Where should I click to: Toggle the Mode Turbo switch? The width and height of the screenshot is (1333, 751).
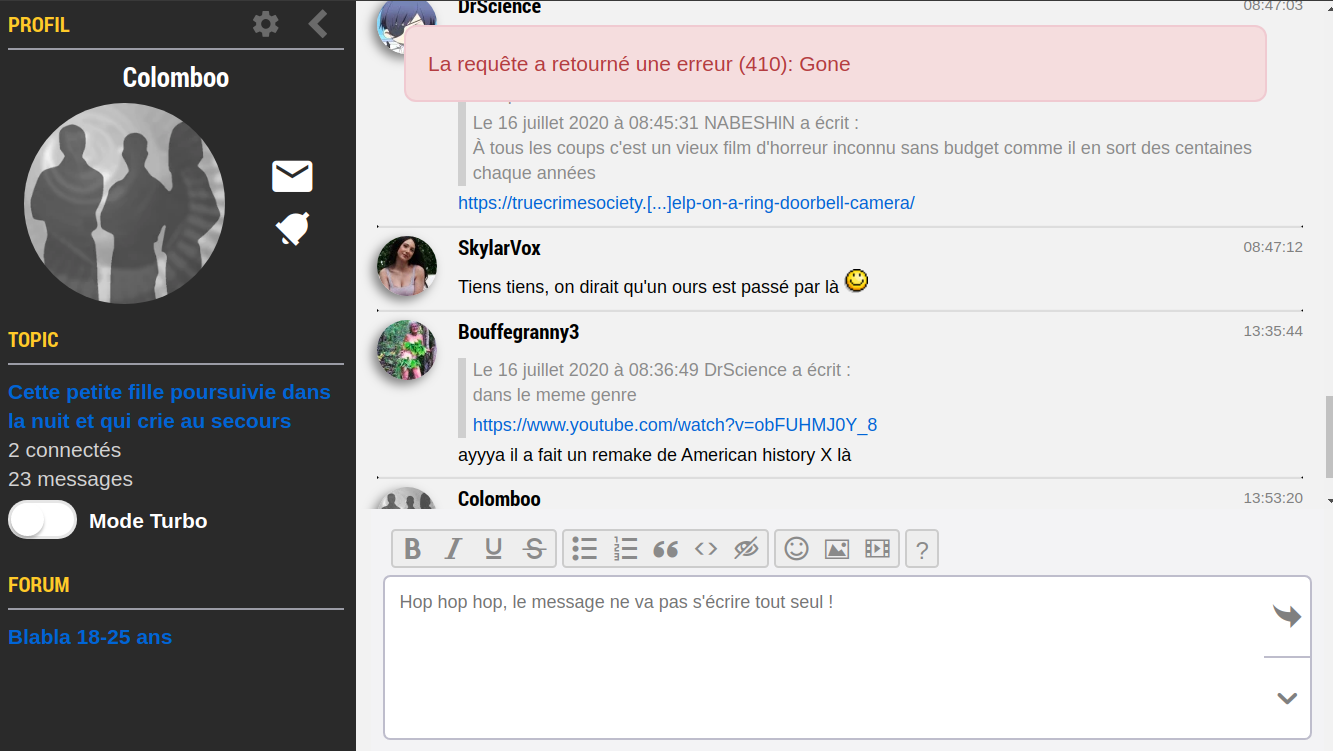[43, 520]
